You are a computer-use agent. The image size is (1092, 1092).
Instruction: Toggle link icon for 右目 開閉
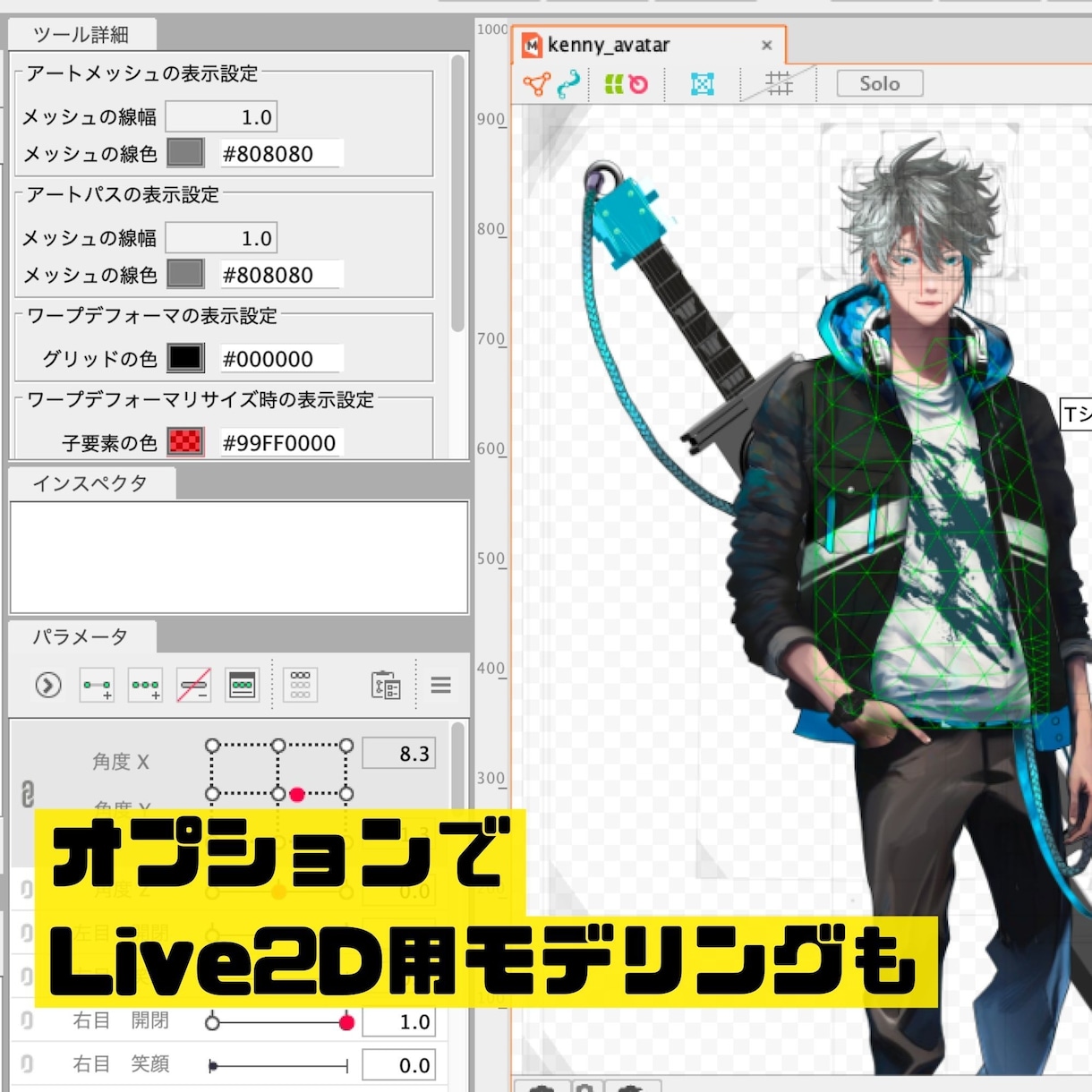(x=27, y=1020)
